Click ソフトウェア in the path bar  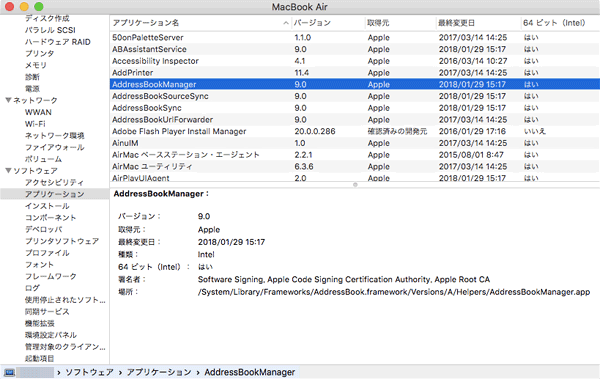click(89, 372)
